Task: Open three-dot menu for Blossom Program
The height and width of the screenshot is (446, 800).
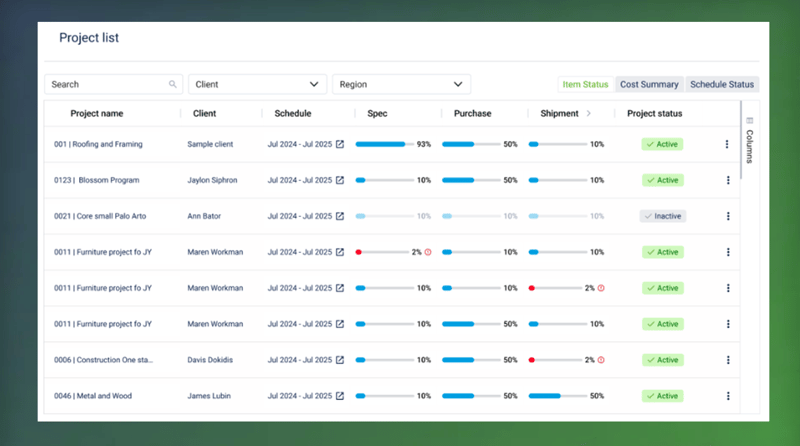Action: point(728,180)
